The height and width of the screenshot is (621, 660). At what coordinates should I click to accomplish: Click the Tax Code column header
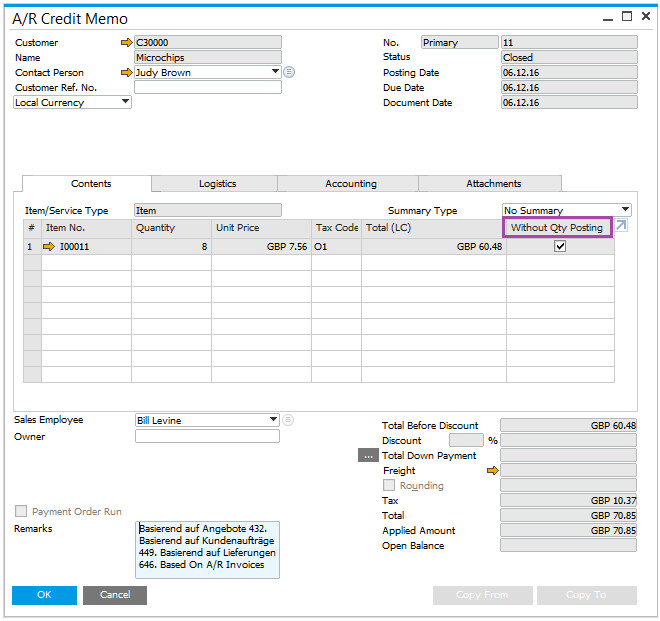(336, 228)
